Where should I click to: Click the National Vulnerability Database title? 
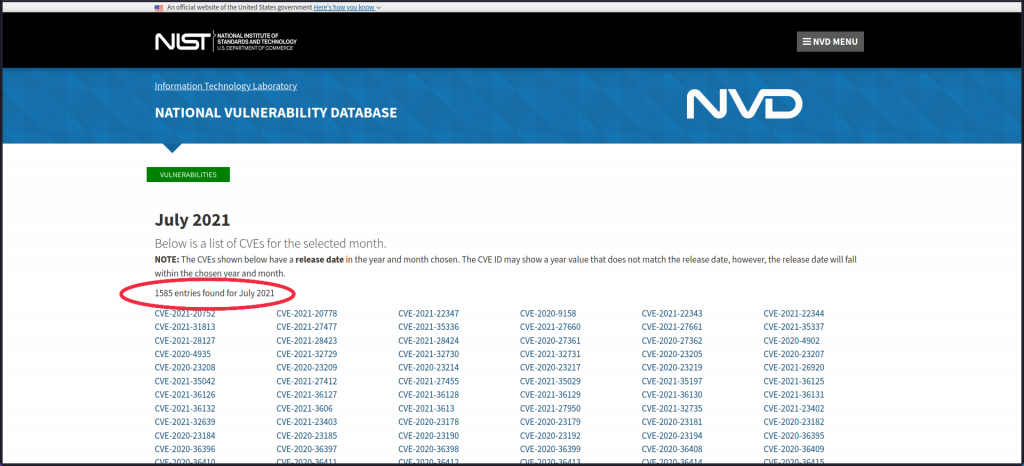275,113
